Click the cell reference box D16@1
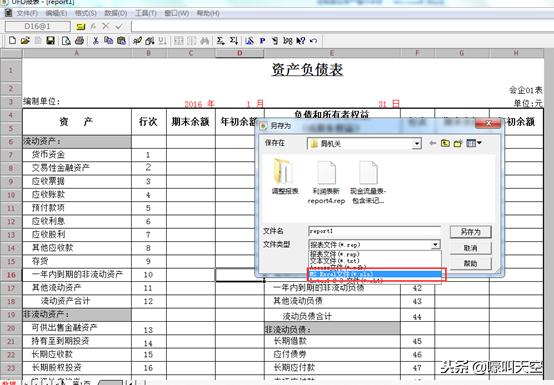The image size is (554, 385). click(37, 26)
